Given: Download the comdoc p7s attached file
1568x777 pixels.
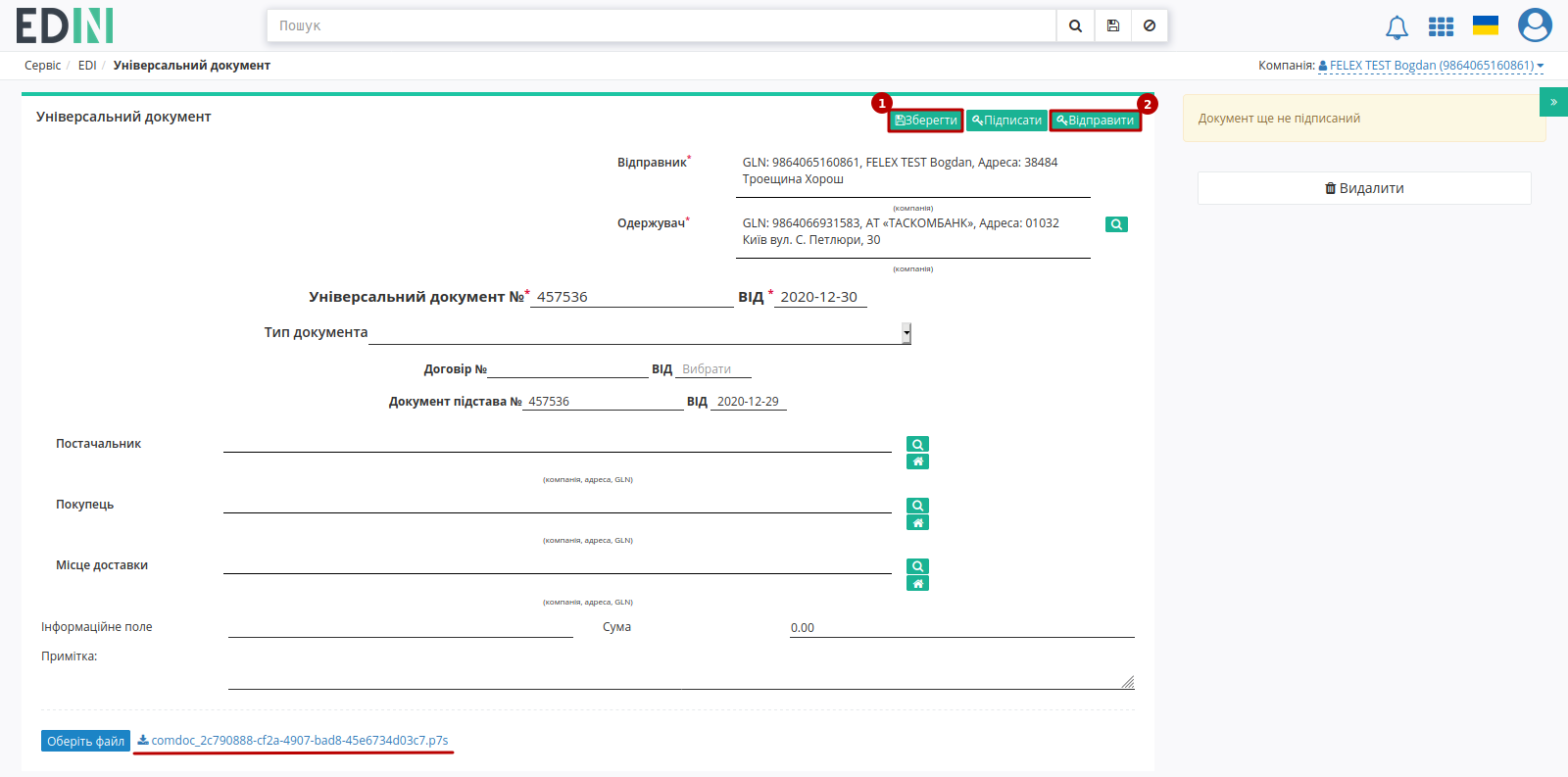Looking at the screenshot, I should coord(293,741).
